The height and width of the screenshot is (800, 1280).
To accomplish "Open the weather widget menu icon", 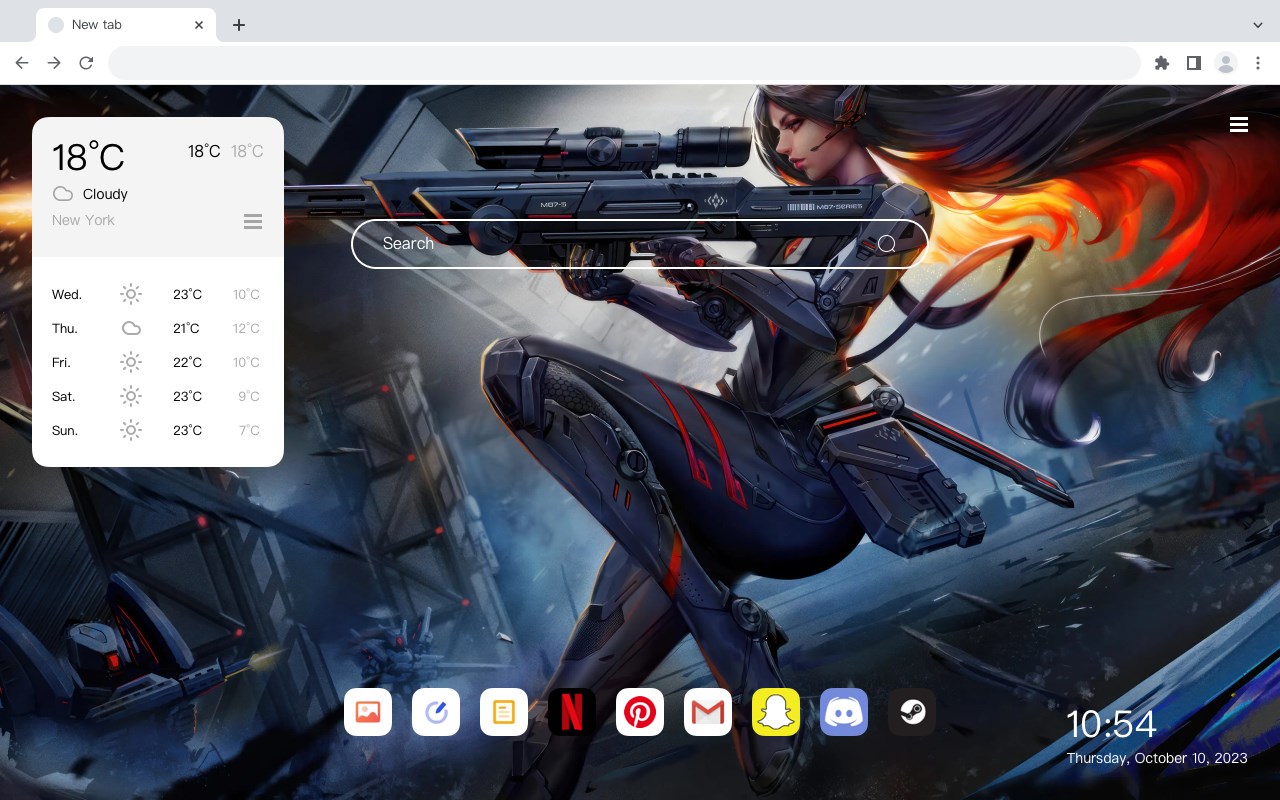I will tap(253, 221).
